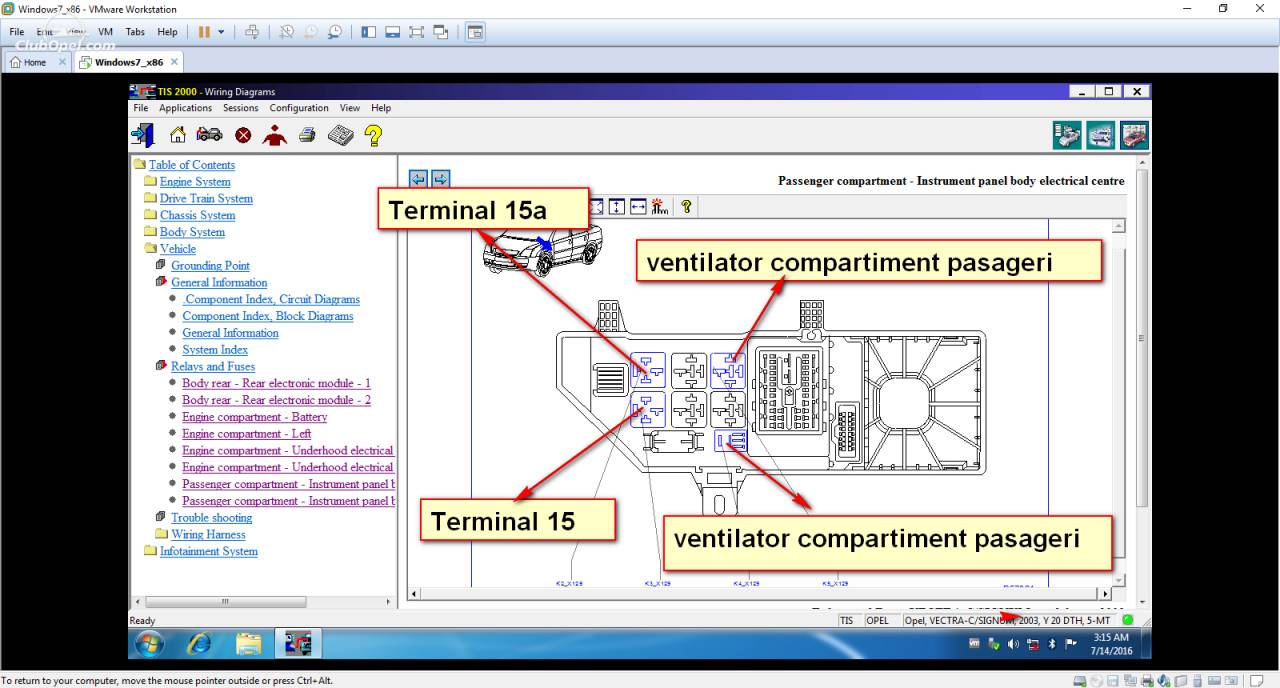Viewport: 1280px width, 688px height.
Task: Open Engine compartment - Left
Action: pyautogui.click(x=247, y=434)
